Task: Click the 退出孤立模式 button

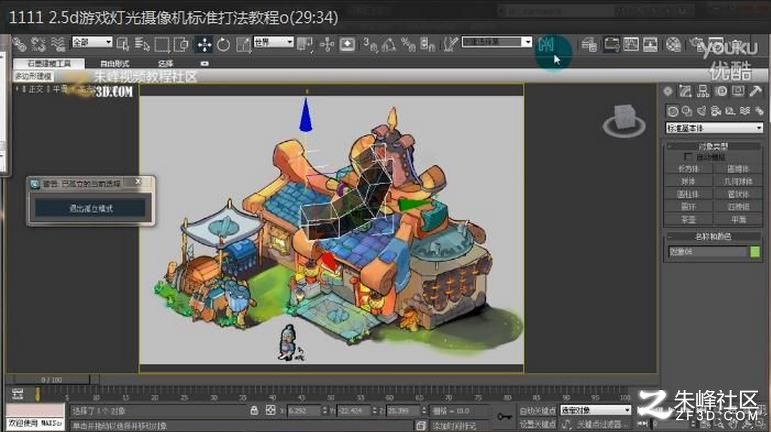Action: point(90,208)
